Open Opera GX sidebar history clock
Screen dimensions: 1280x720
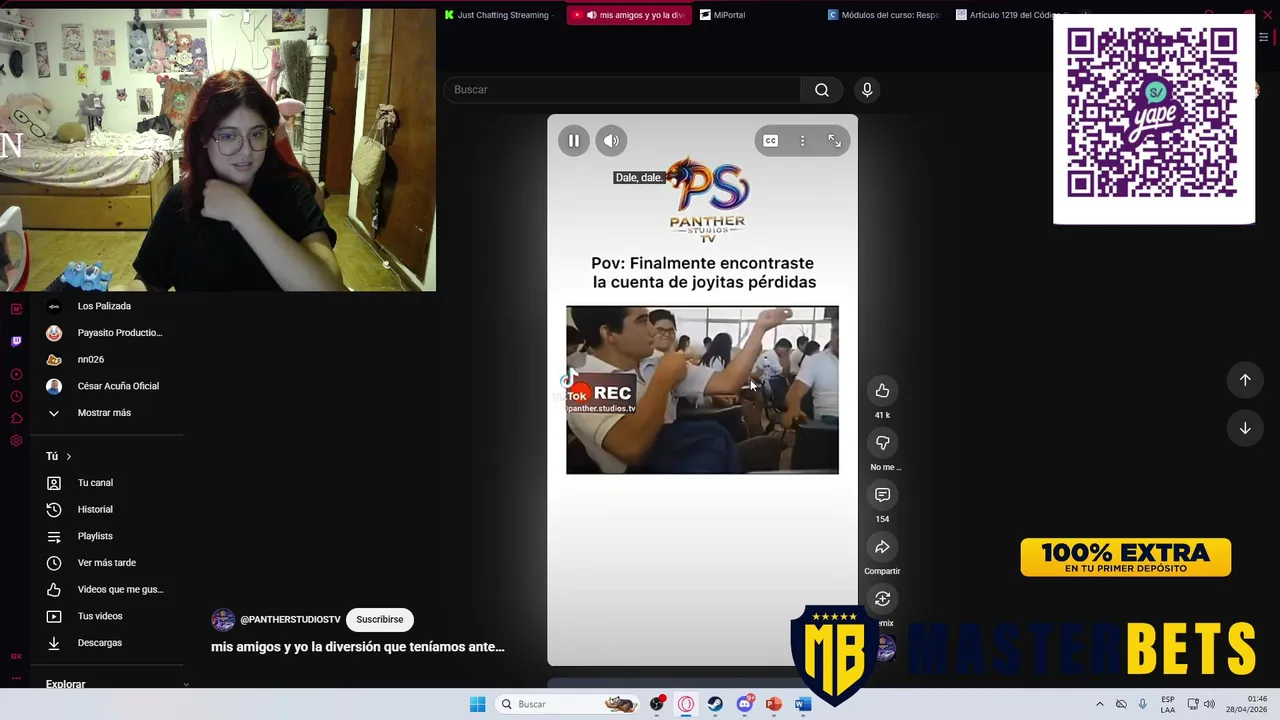coord(16,396)
